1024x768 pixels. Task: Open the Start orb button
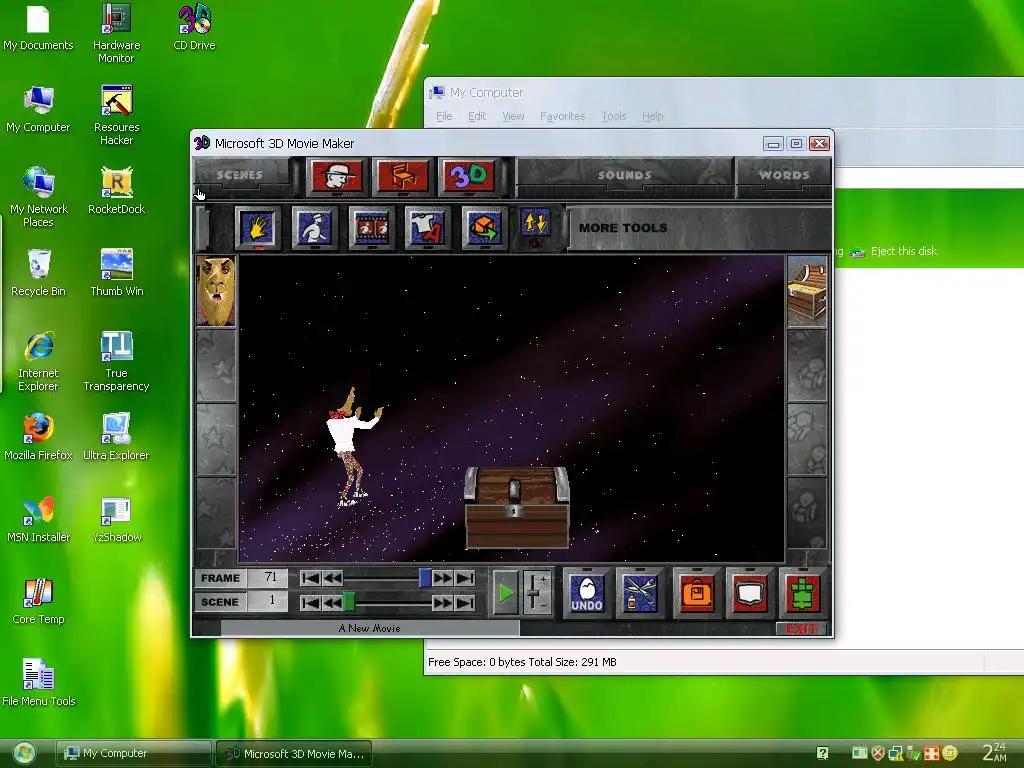tap(25, 753)
